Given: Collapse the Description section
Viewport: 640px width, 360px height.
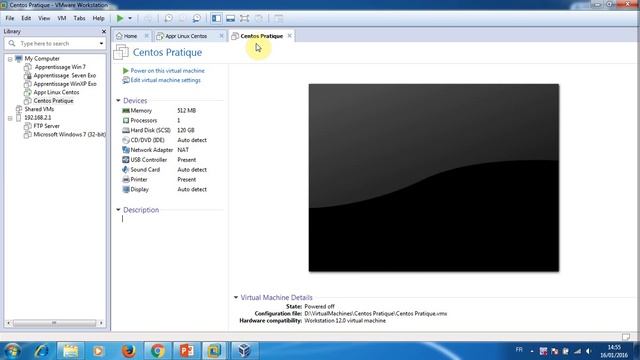Looking at the screenshot, I should tap(118, 210).
